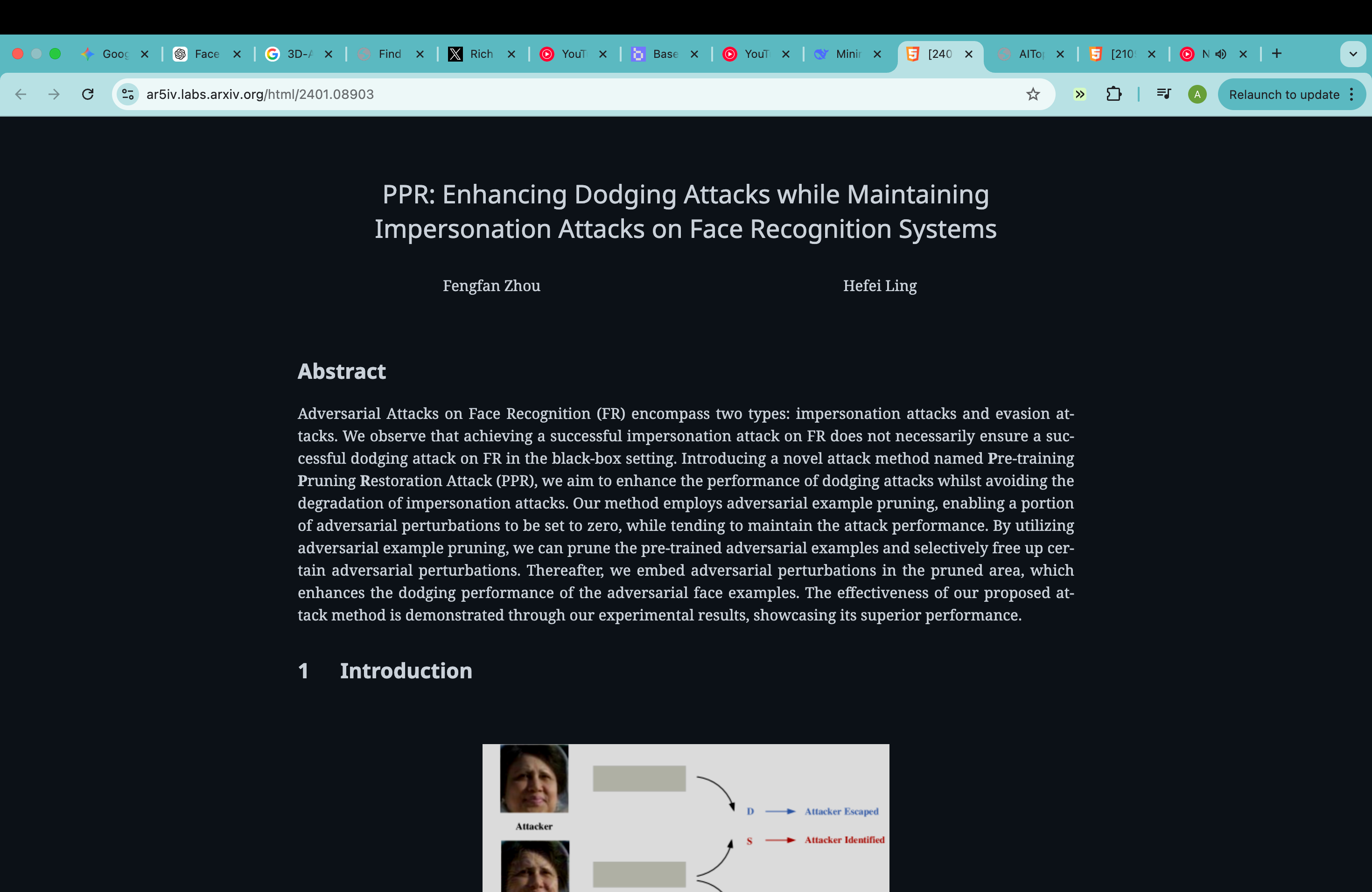Go back to the previous page

(21, 94)
